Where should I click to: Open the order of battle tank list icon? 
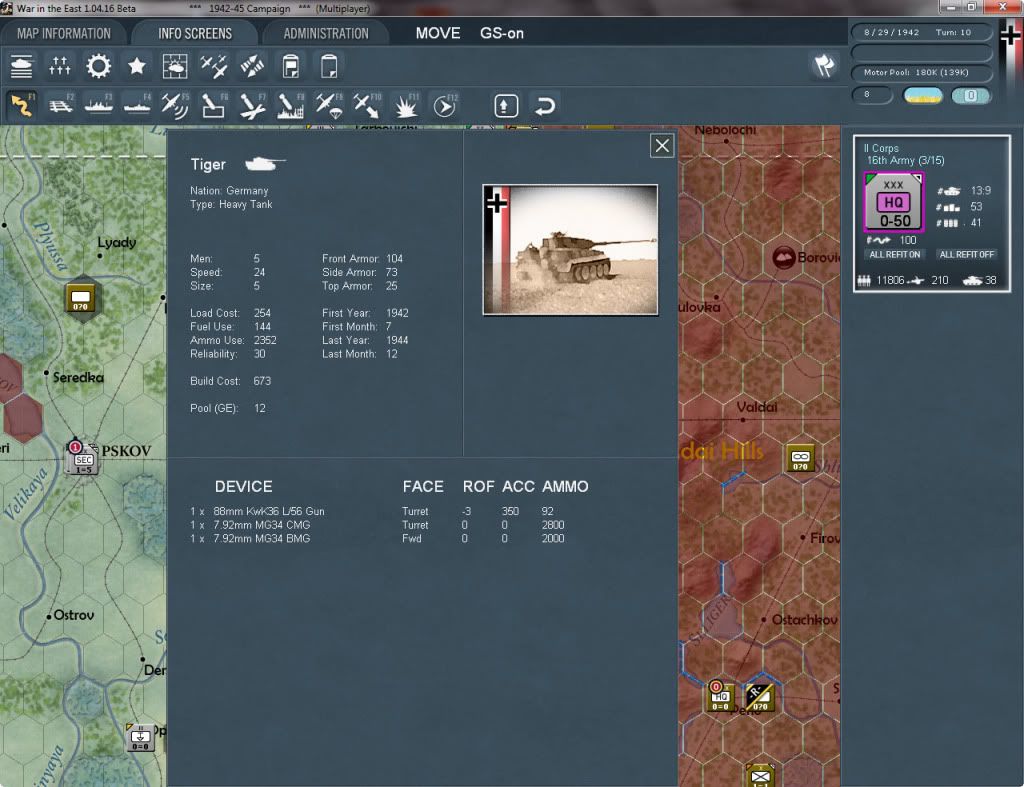pos(22,66)
